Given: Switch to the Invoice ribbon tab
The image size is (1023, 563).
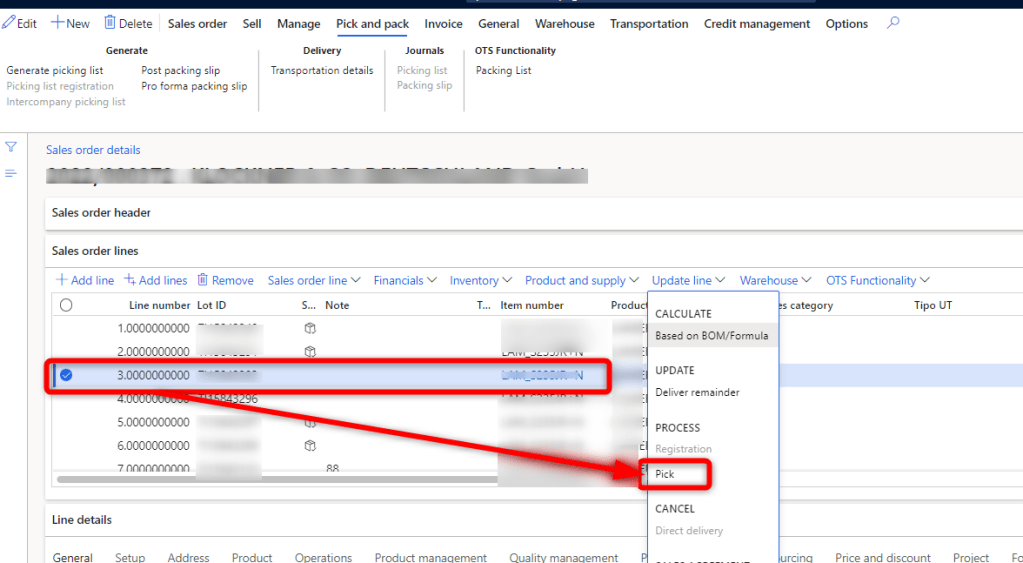Looking at the screenshot, I should pyautogui.click(x=443, y=24).
